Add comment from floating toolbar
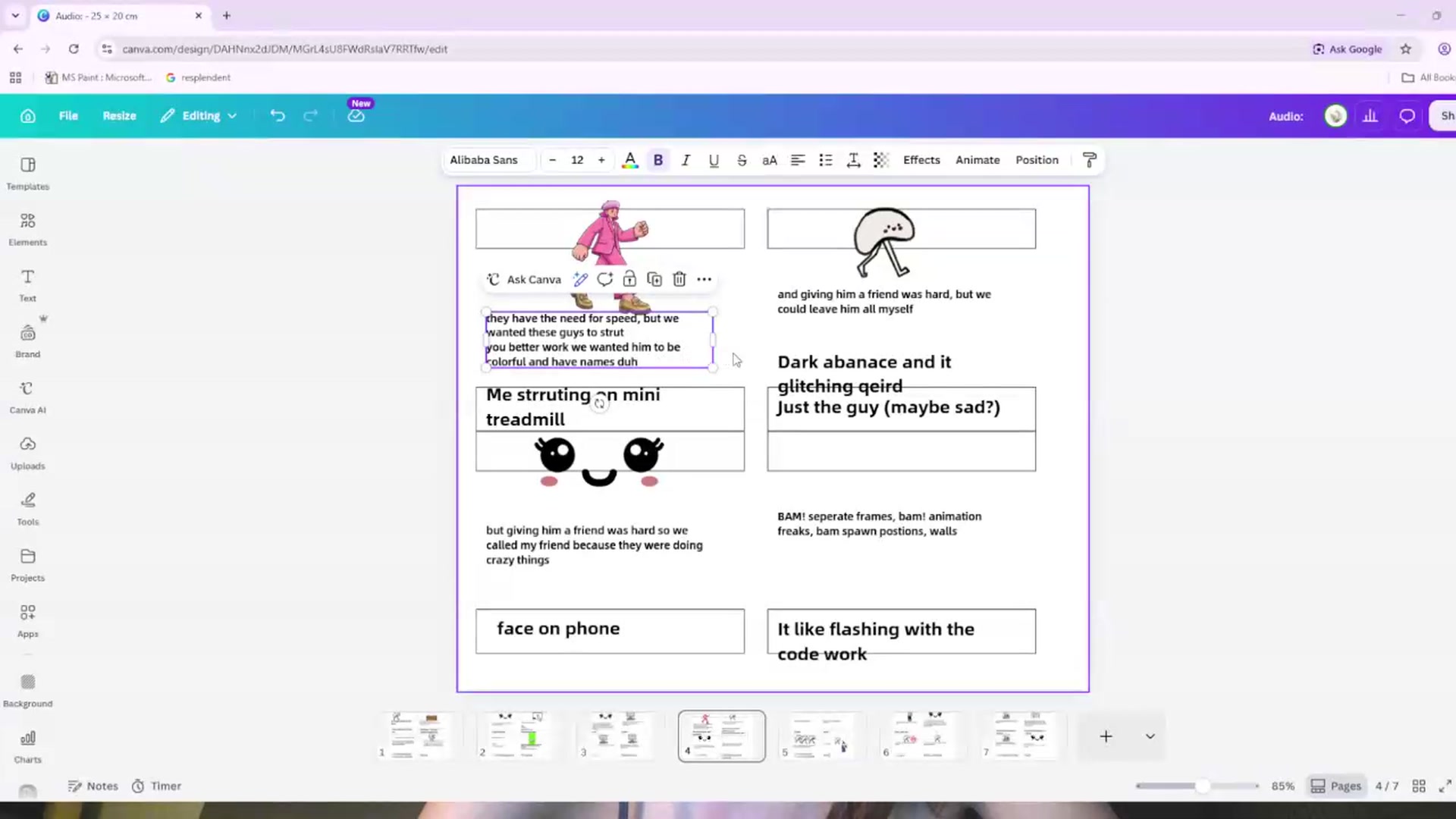Viewport: 1456px width, 819px height. tap(604, 280)
